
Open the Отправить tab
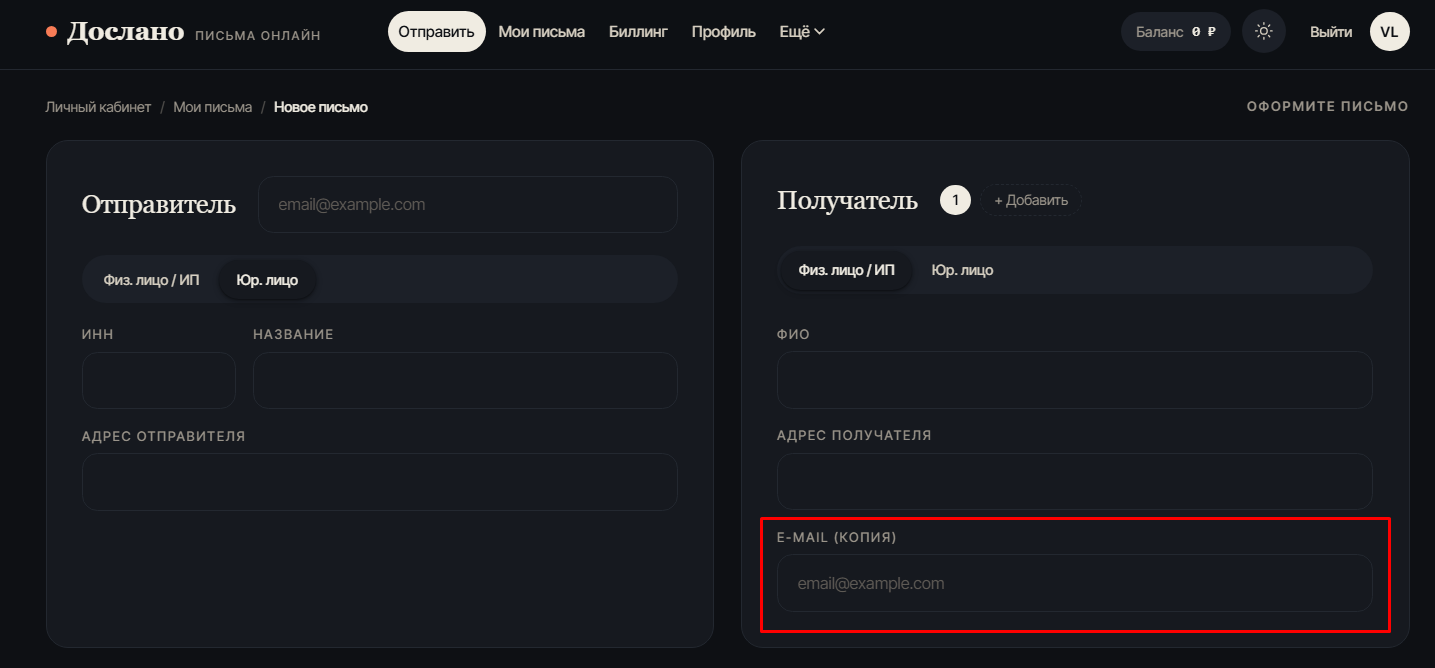click(436, 32)
